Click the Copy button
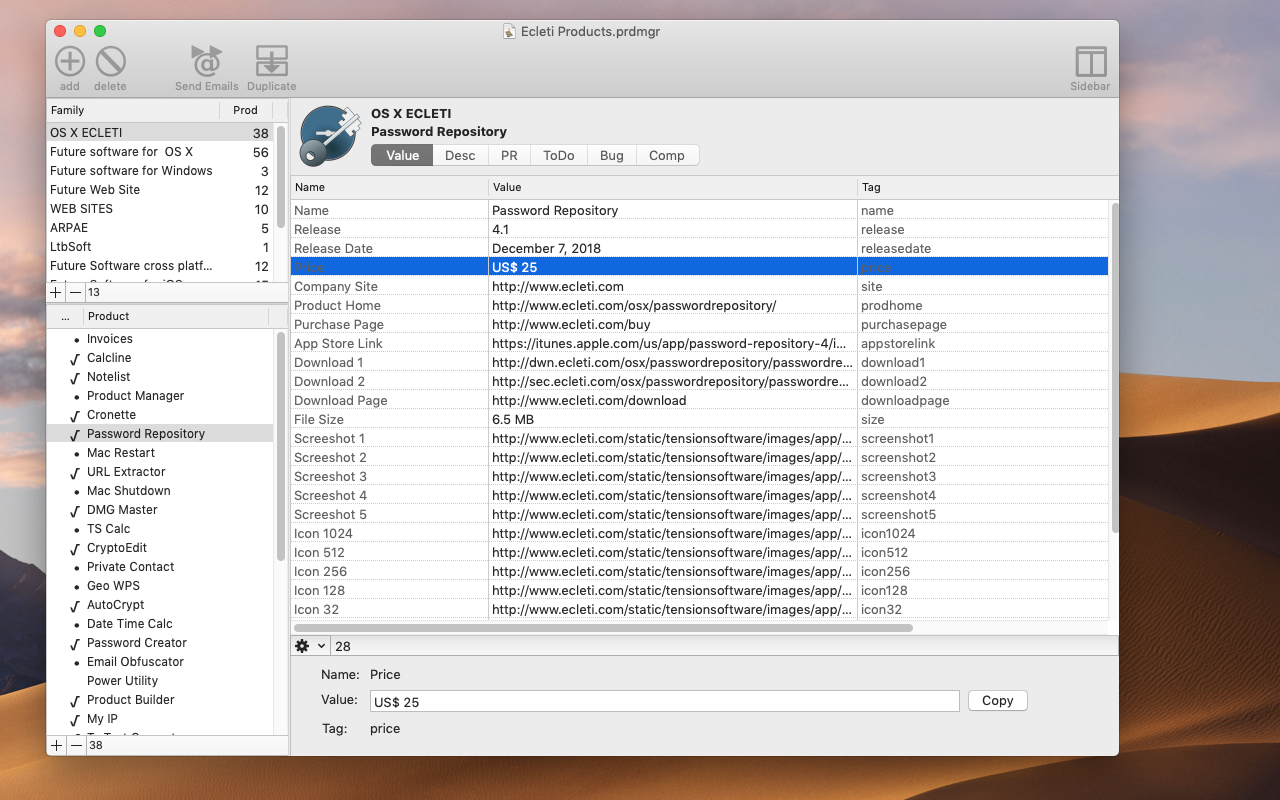Screen dimensions: 1280x800 (x=997, y=701)
